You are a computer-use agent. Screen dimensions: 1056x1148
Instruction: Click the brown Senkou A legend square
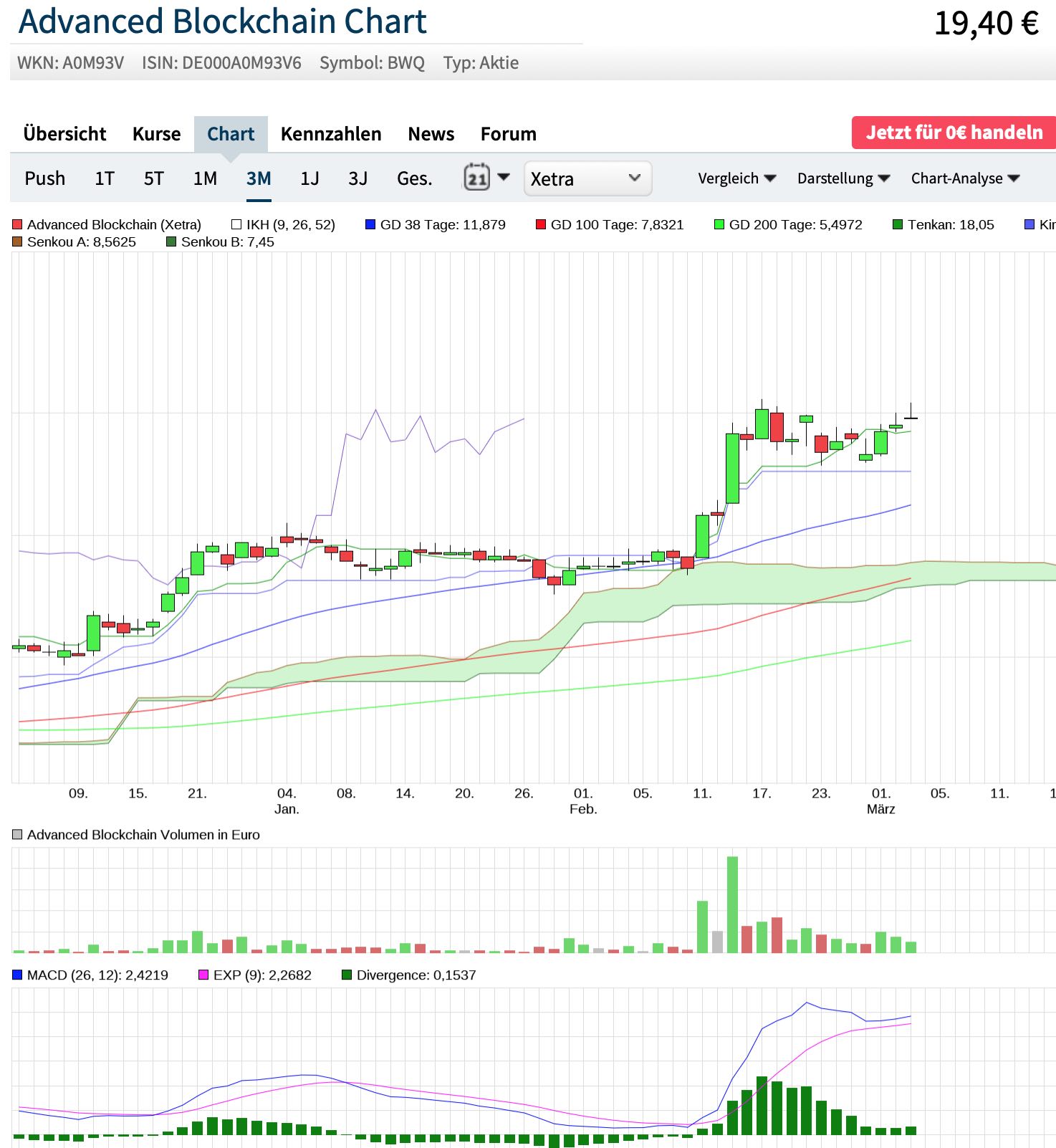tap(18, 242)
